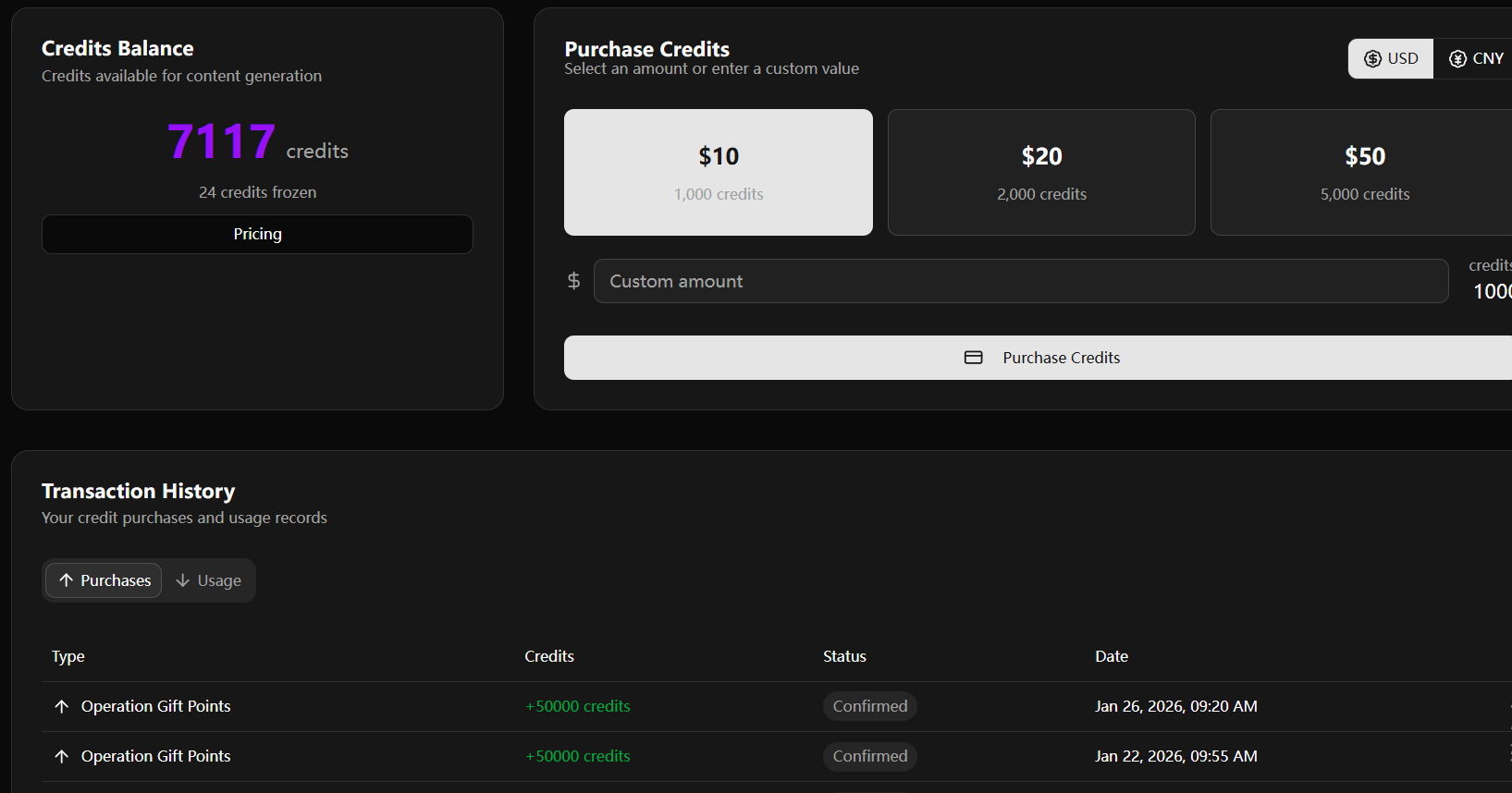This screenshot has width=1512, height=793.
Task: Pick the $50 for 5,000 credits package
Action: (x=1364, y=173)
